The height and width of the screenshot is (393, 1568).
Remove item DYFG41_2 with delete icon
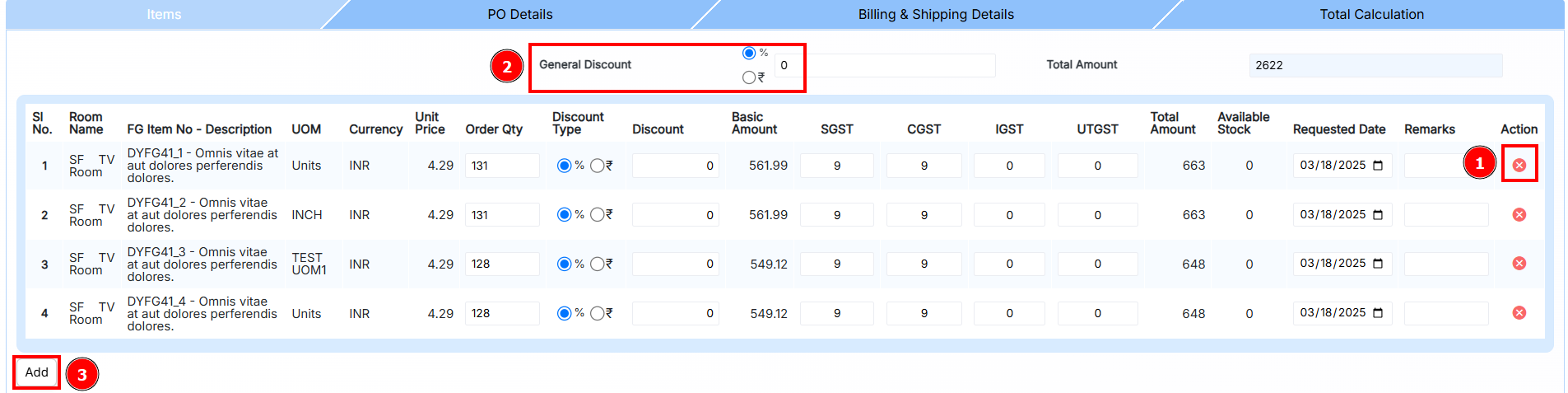tap(1519, 215)
